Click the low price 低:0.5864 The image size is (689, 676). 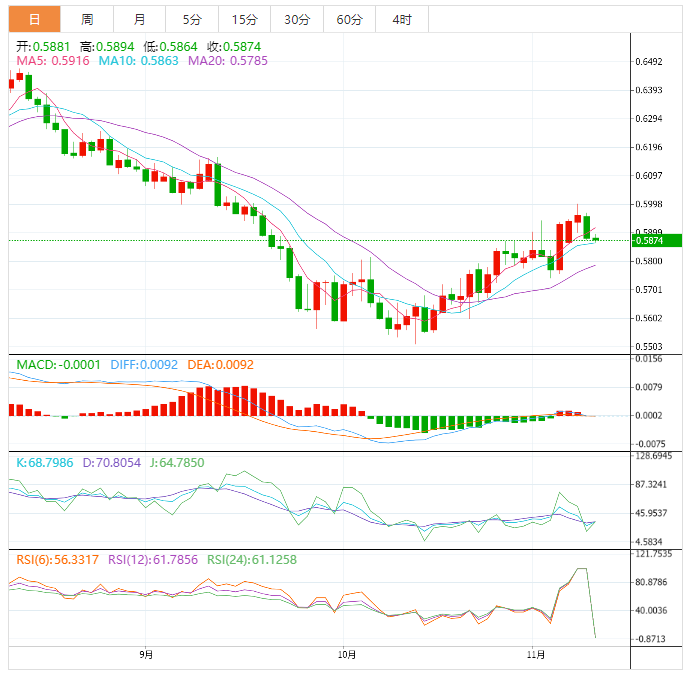coord(170,47)
